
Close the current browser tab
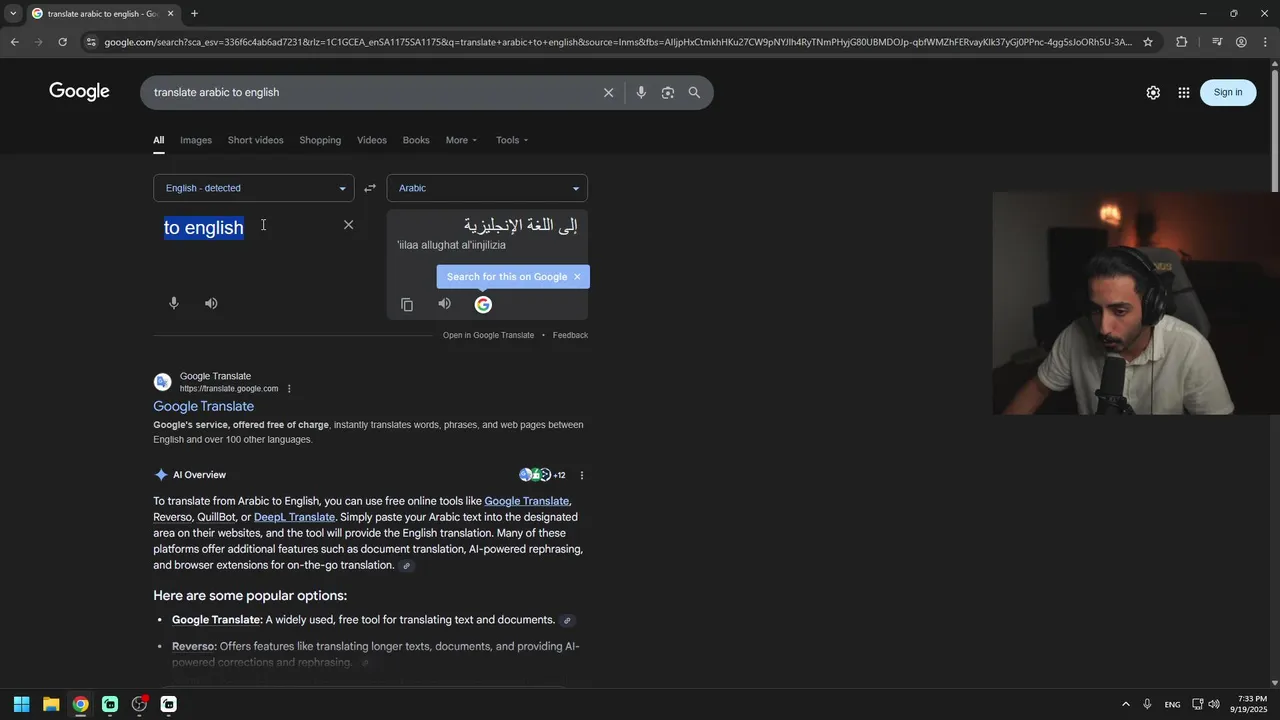click(x=170, y=13)
